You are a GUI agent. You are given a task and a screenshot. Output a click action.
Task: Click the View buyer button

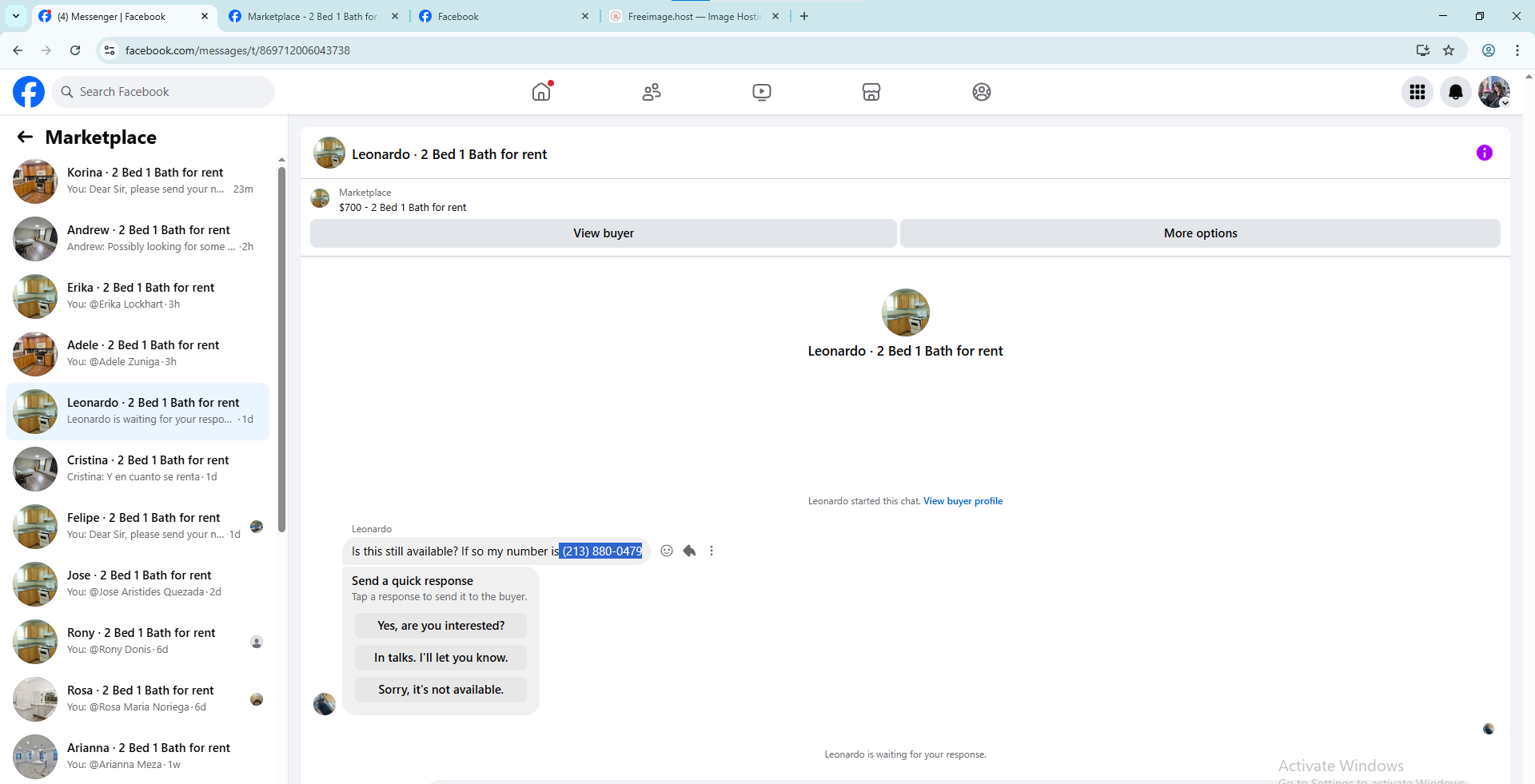[604, 233]
